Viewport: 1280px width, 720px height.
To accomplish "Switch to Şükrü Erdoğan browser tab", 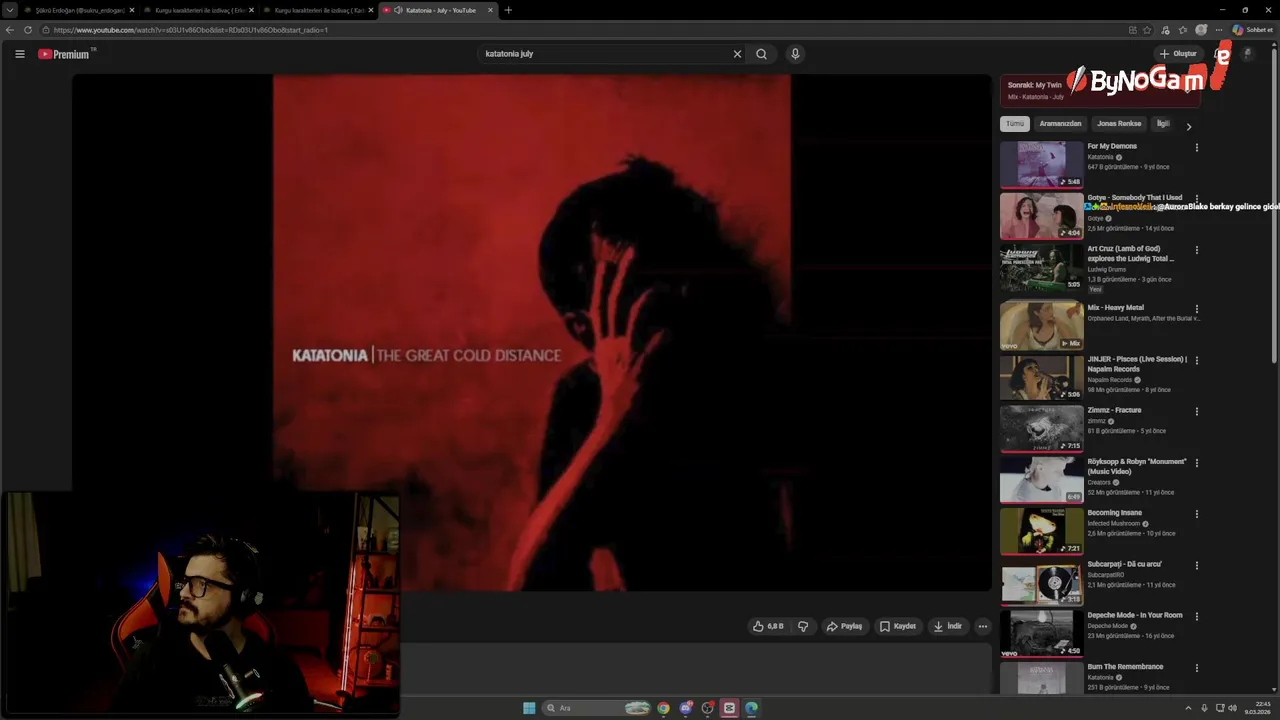I will coord(79,10).
